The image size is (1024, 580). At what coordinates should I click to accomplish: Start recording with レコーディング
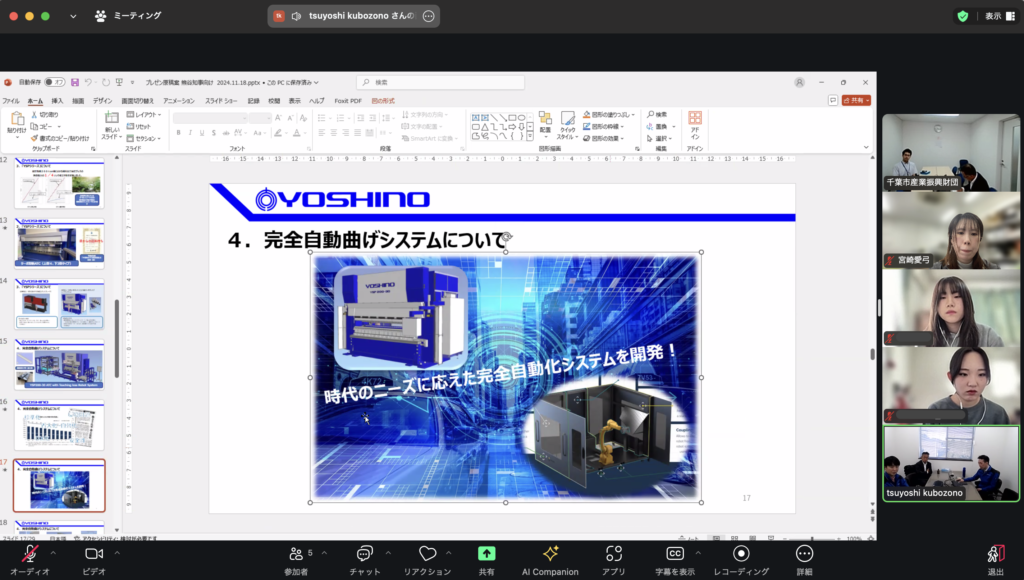[x=741, y=560]
